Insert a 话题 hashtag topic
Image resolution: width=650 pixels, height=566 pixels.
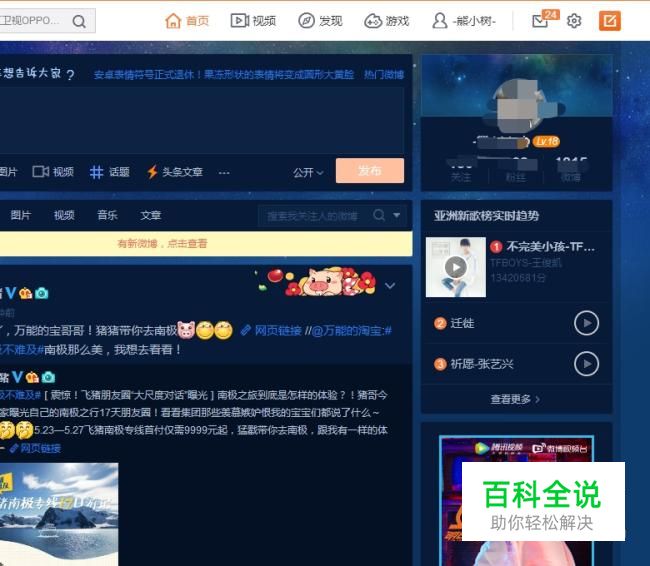pos(110,172)
